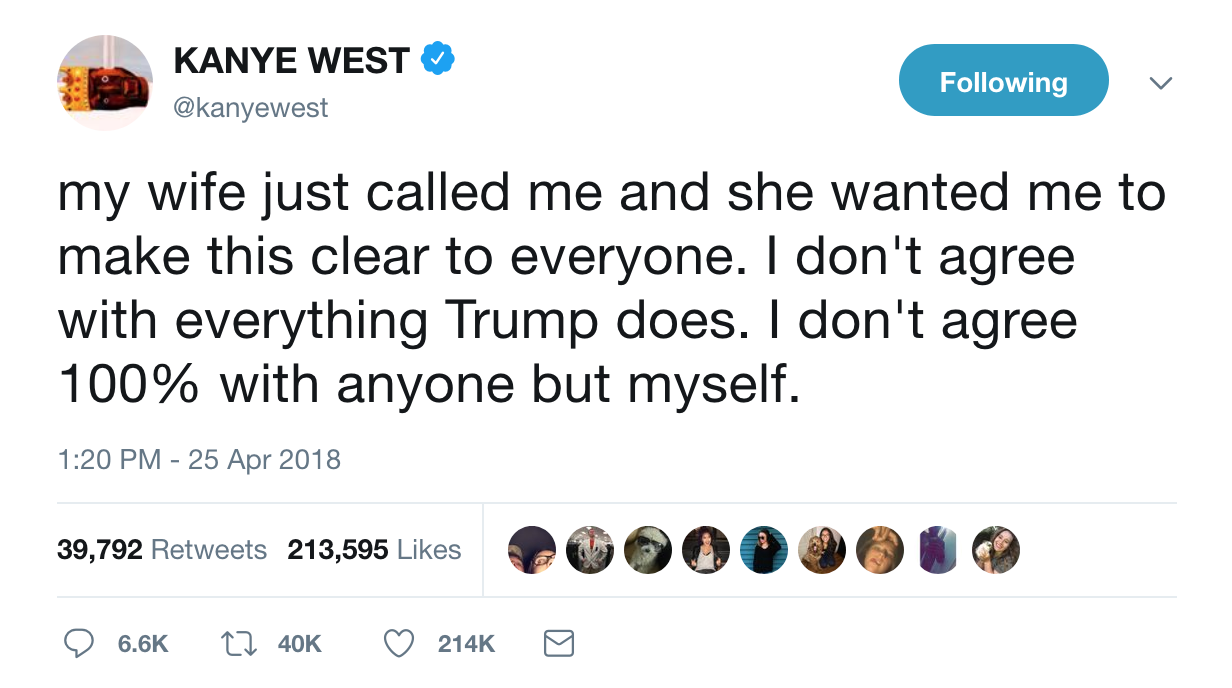The image size is (1232, 688).
Task: Toggle the blue Following button
Action: [1003, 81]
